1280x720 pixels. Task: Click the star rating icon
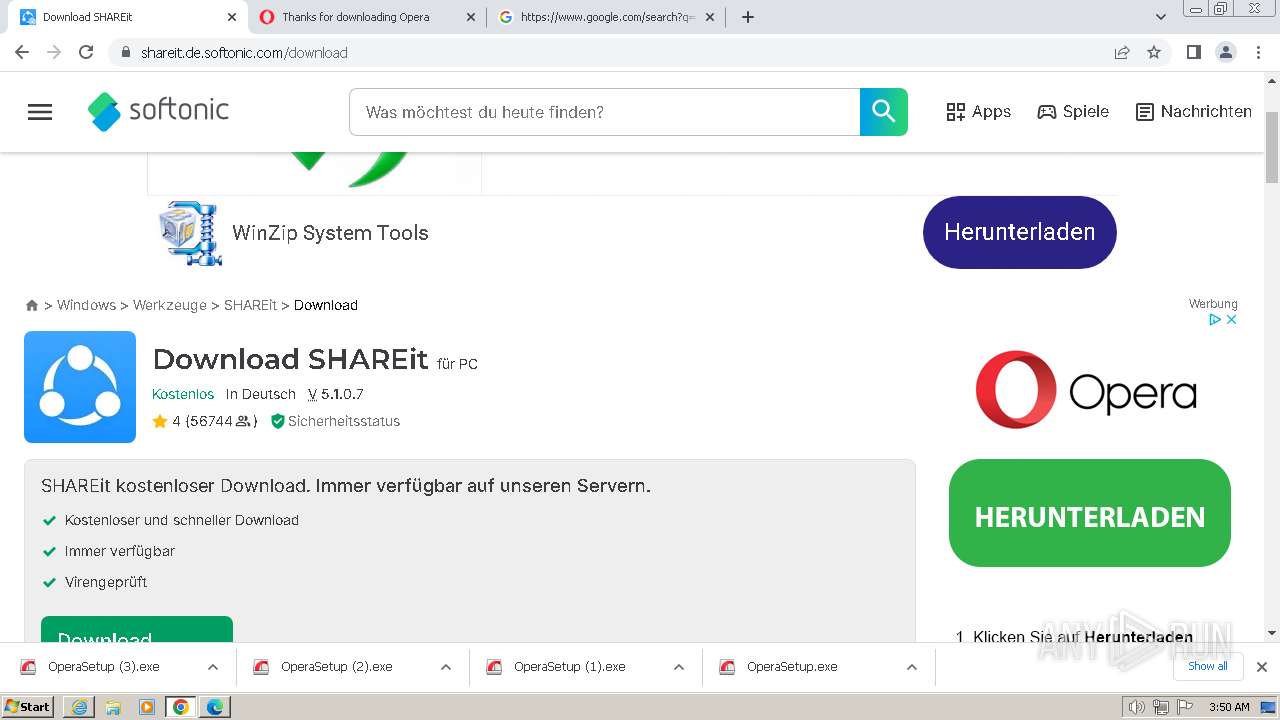(x=160, y=421)
